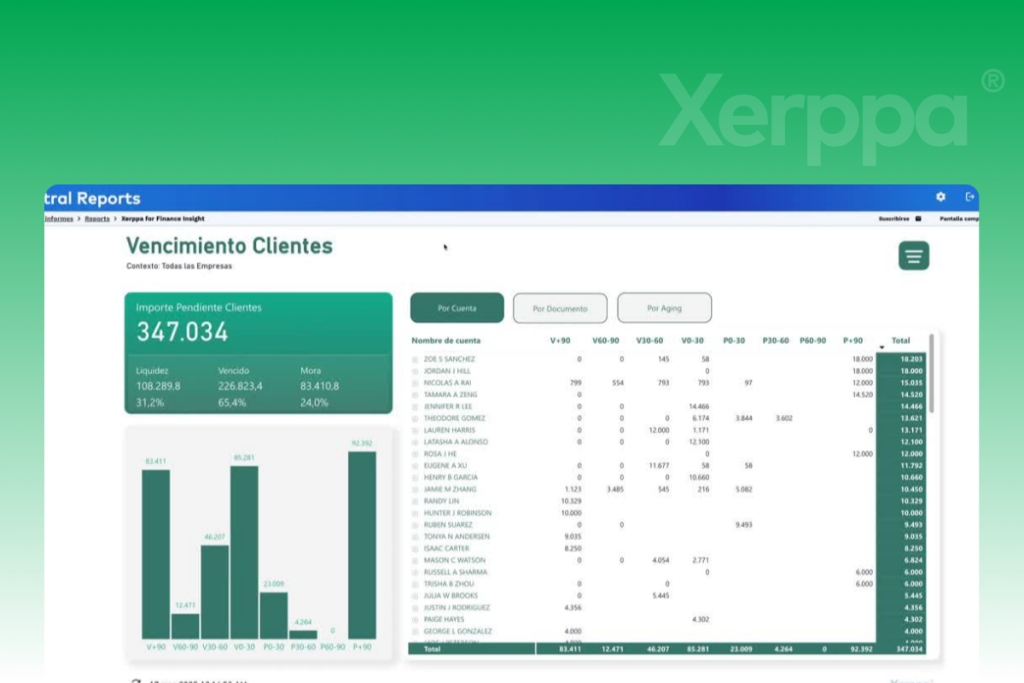Click the envelope icon next to Suscribirse
The height and width of the screenshot is (683, 1024).
coord(918,219)
